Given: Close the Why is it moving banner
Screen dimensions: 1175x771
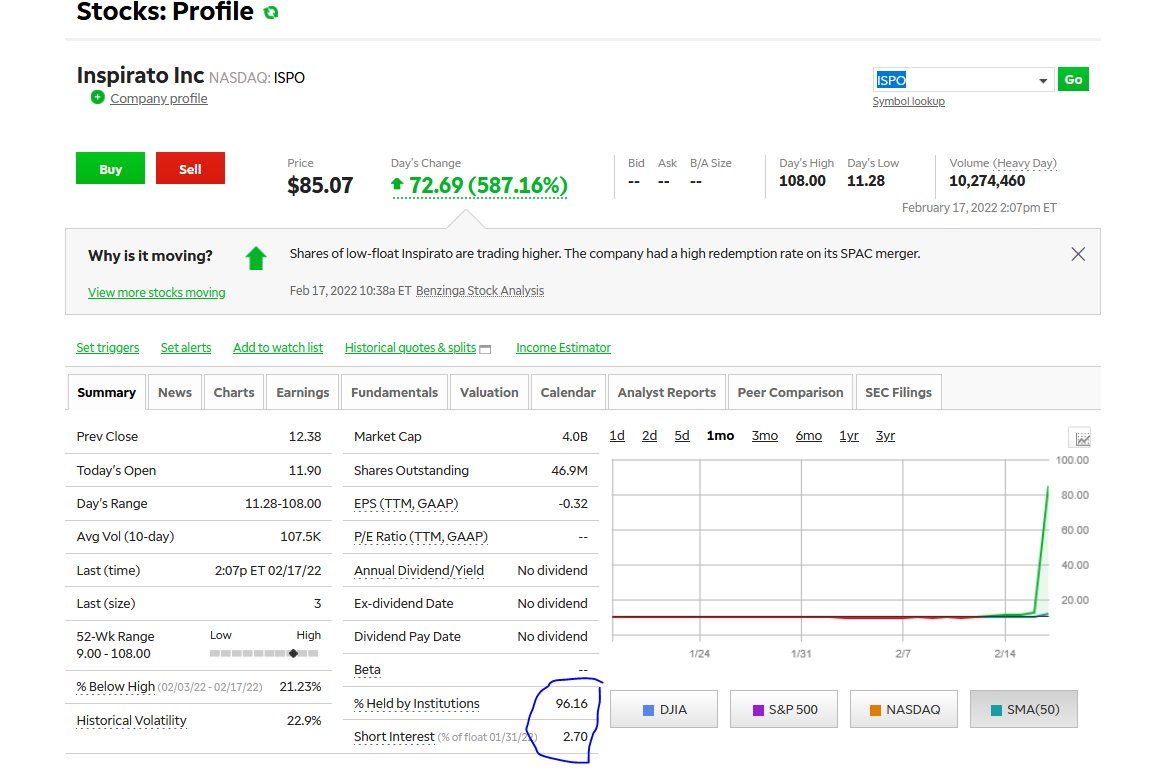Looking at the screenshot, I should point(1078,254).
